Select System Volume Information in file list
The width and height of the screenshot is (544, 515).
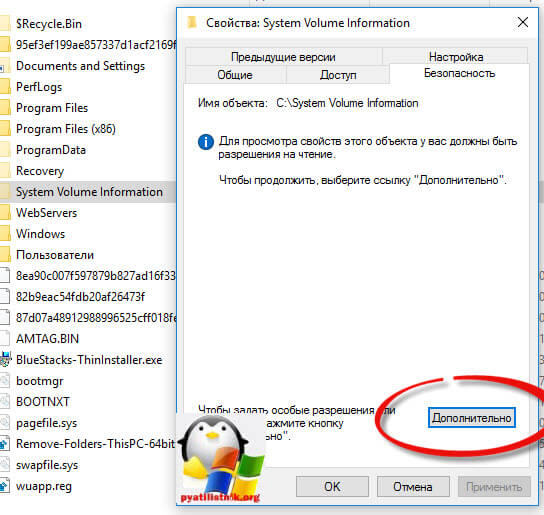click(x=90, y=192)
